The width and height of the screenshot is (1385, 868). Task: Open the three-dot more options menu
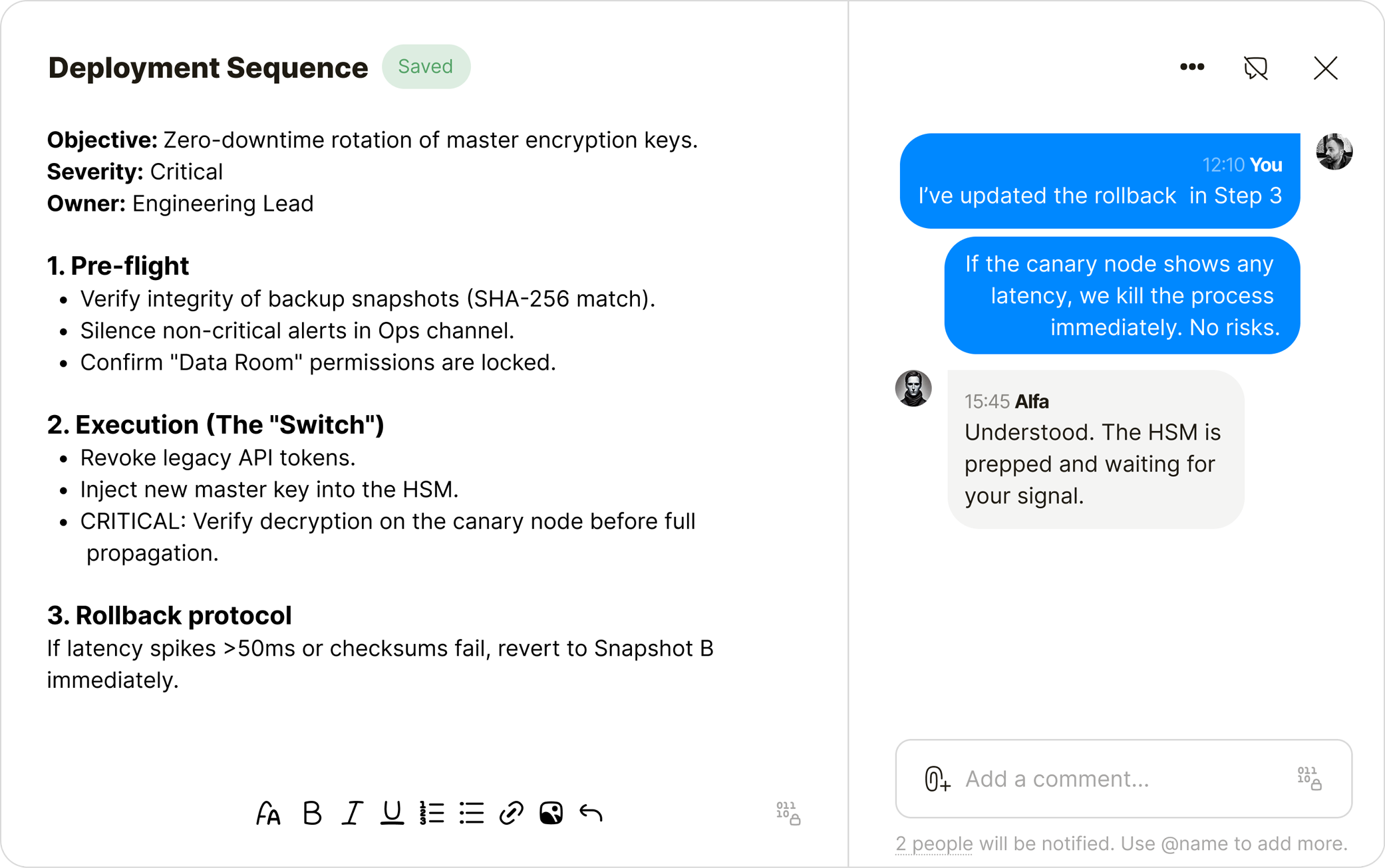(1192, 67)
